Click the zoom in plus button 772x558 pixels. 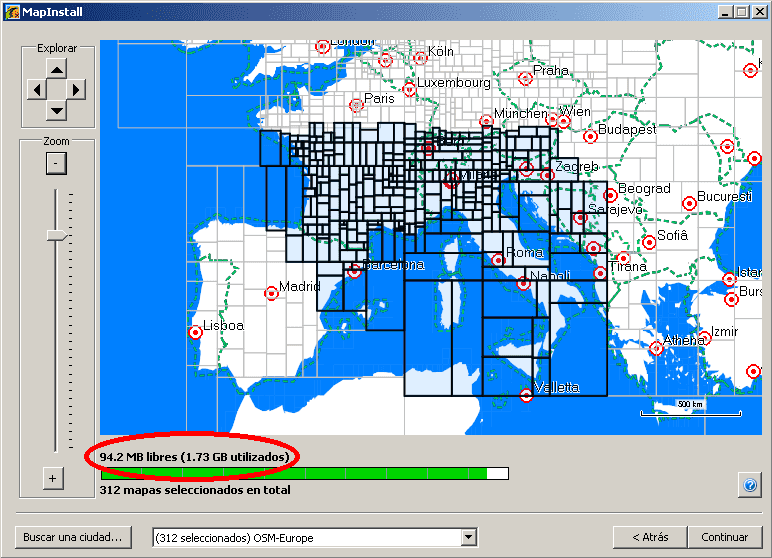point(53,478)
